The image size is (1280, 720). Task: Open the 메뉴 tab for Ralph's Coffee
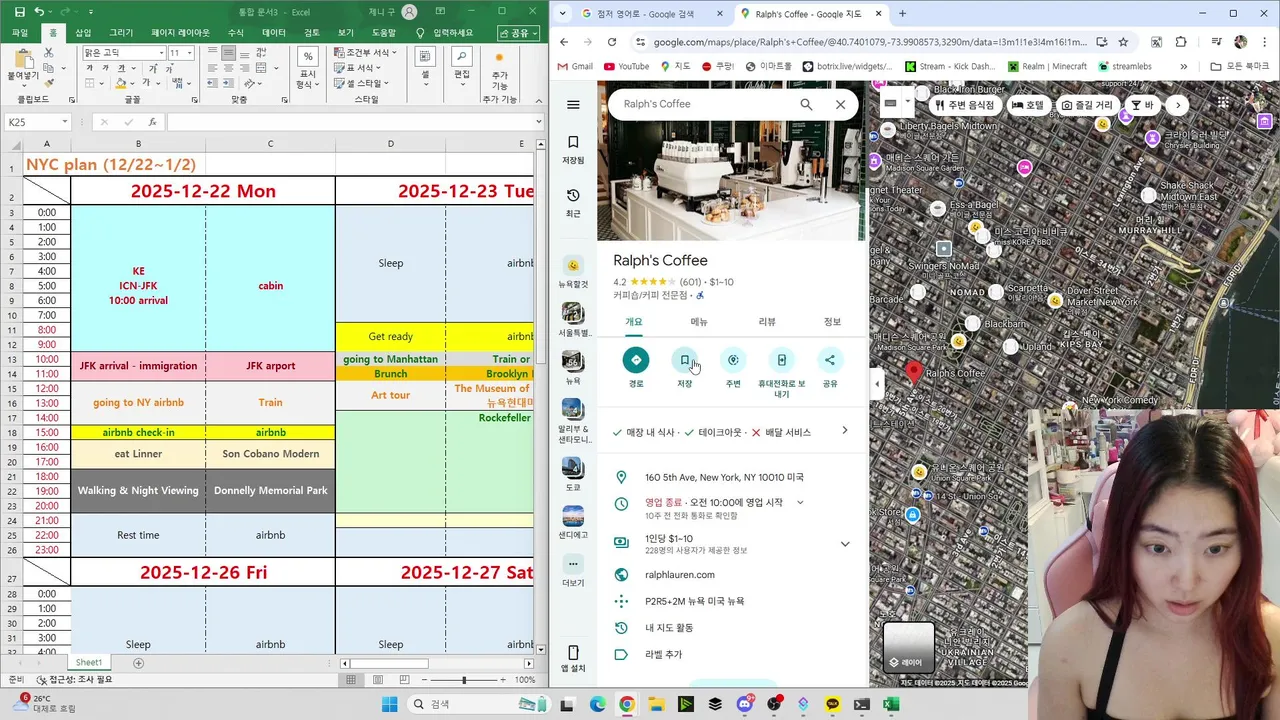click(x=699, y=322)
